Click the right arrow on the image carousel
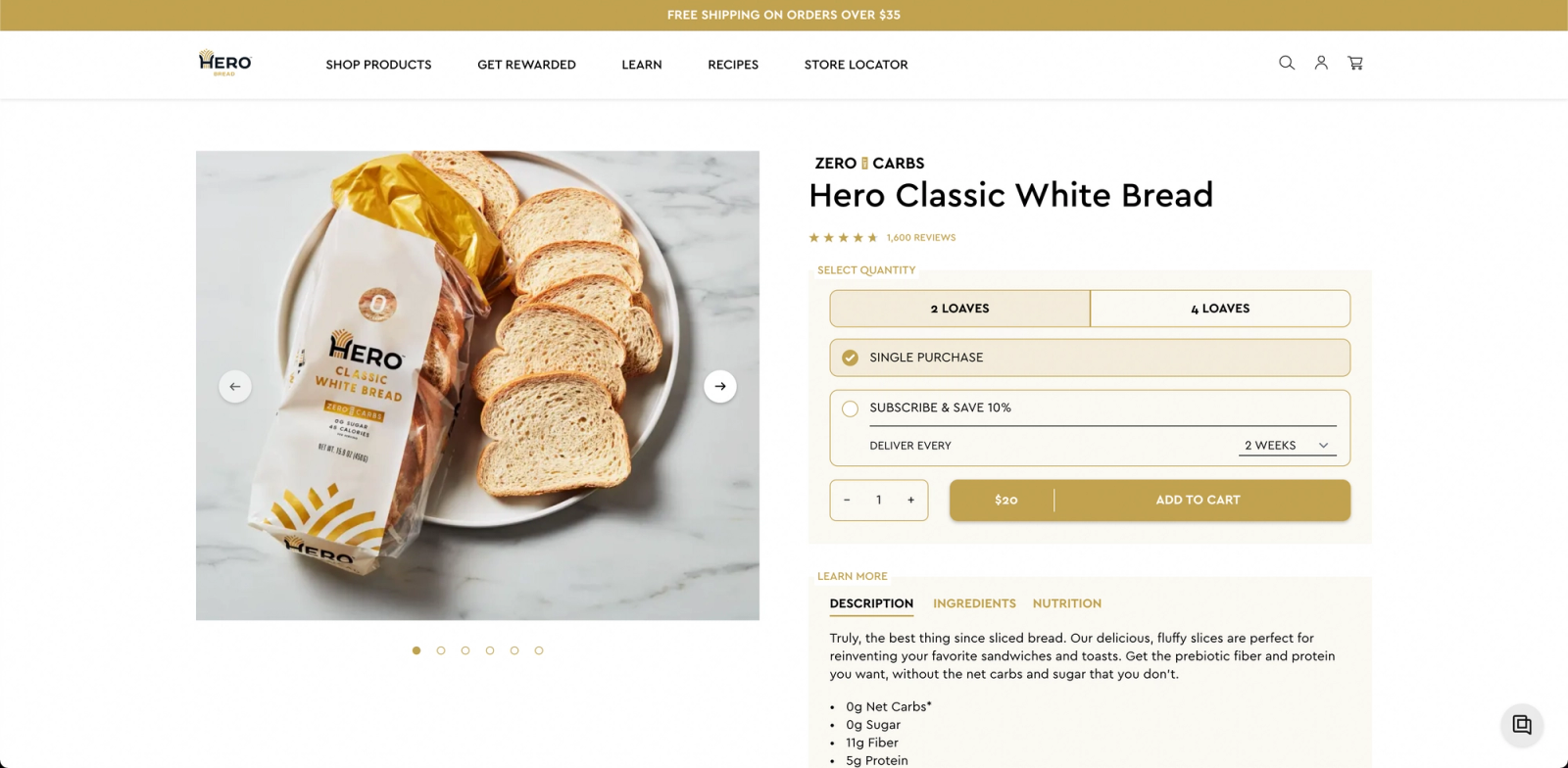Image resolution: width=1568 pixels, height=768 pixels. 720,386
